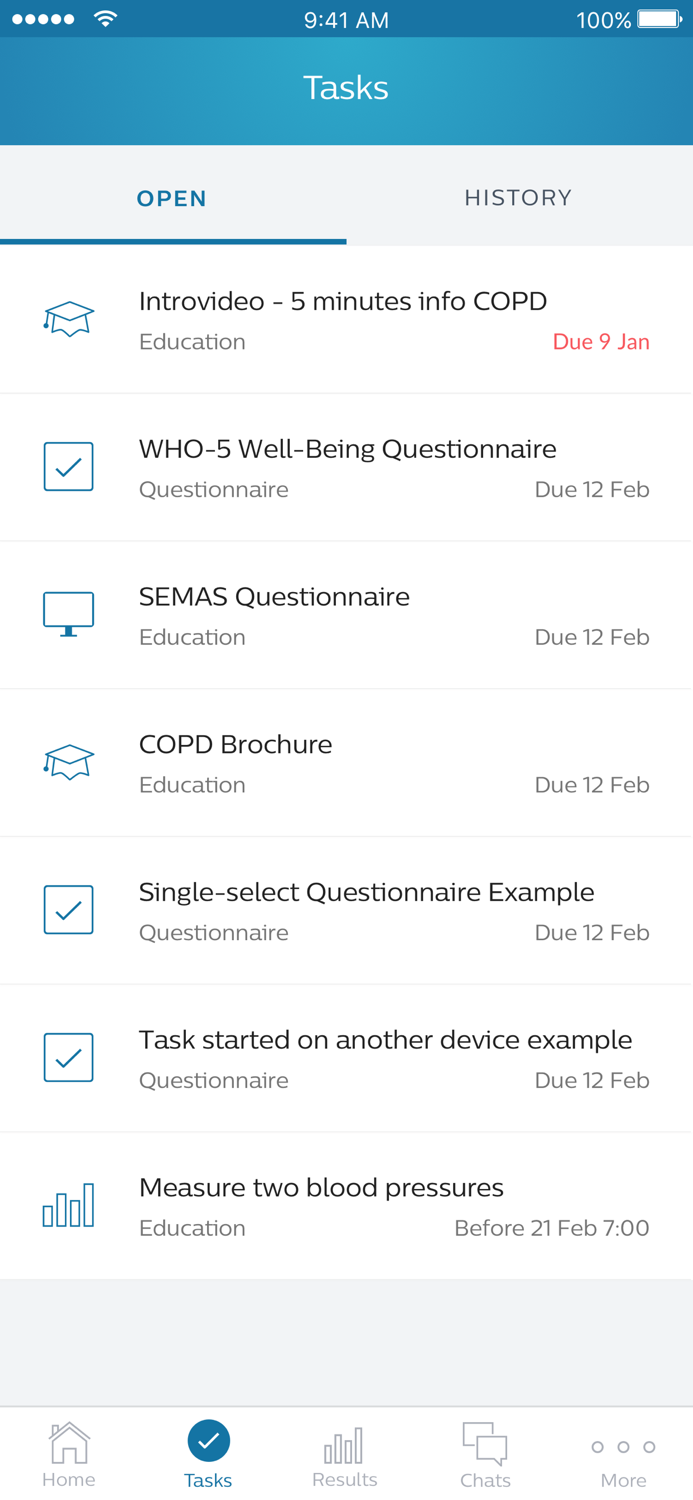Select the OPEN tab
This screenshot has height=1500, width=693.
[172, 198]
